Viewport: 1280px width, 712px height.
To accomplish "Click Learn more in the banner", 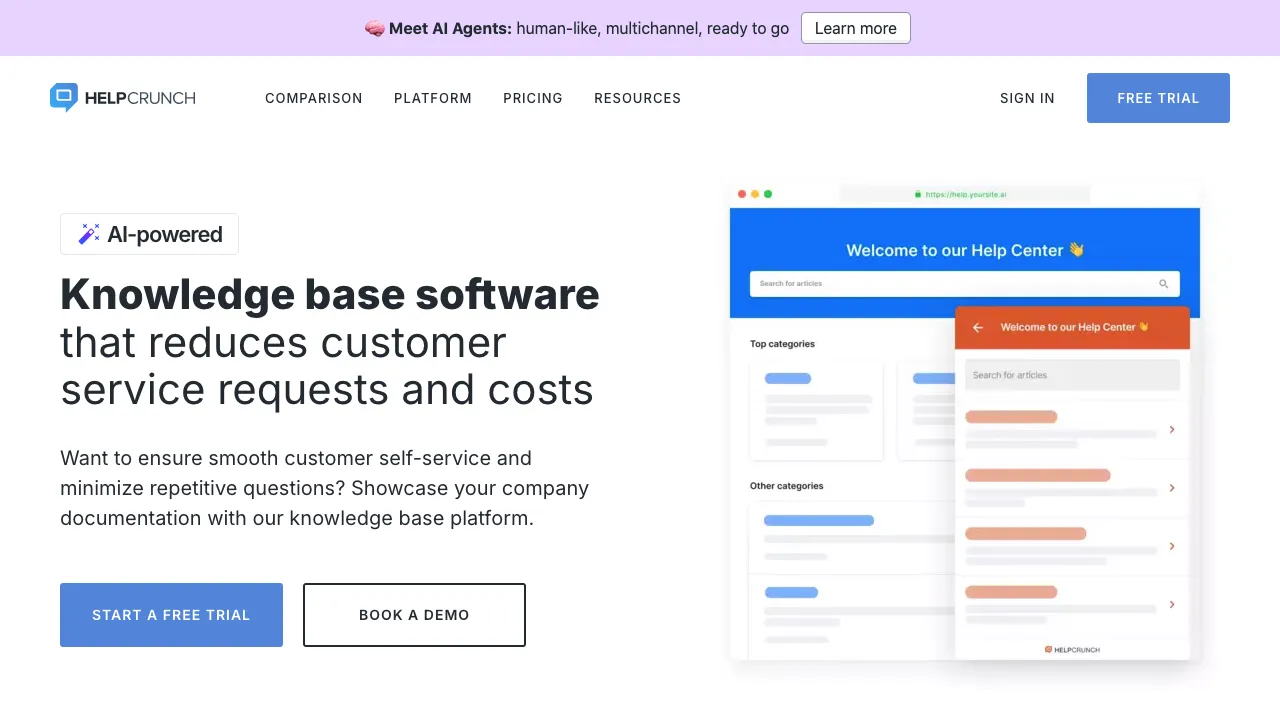I will click(x=856, y=28).
